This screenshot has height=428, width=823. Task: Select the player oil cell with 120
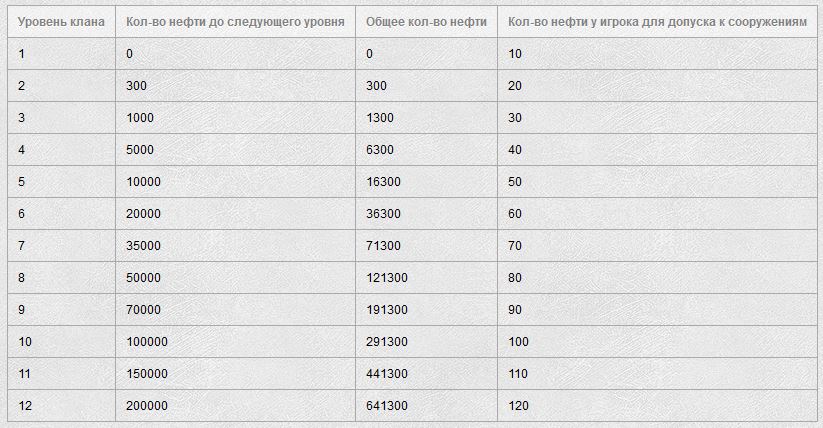(x=657, y=405)
